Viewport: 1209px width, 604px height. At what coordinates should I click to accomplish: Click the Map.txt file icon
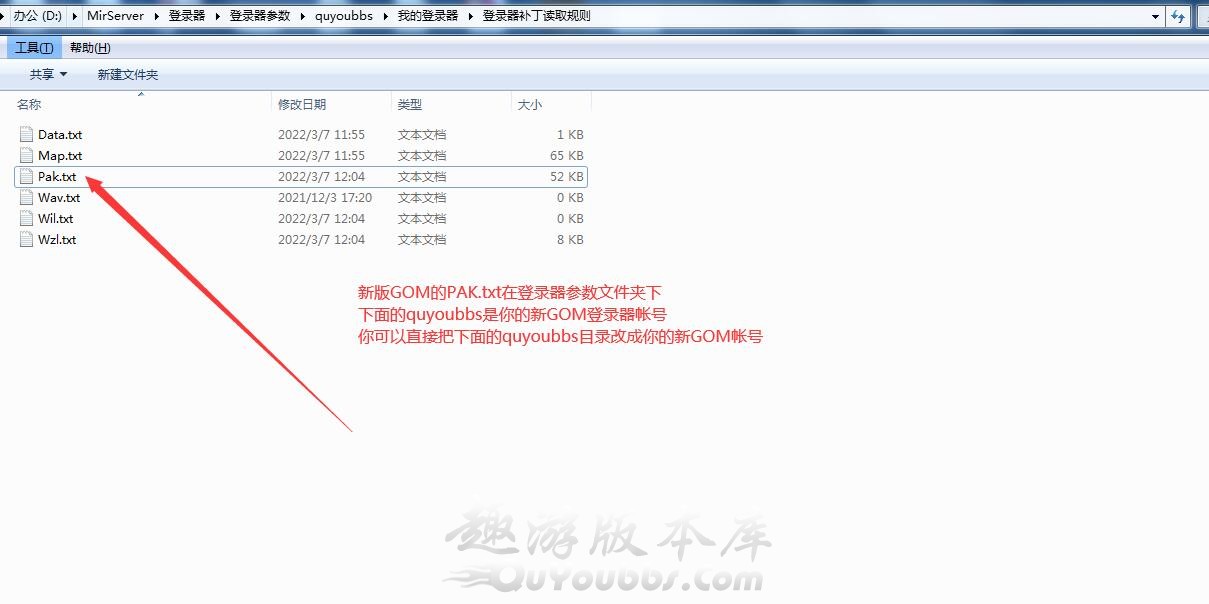[26, 155]
